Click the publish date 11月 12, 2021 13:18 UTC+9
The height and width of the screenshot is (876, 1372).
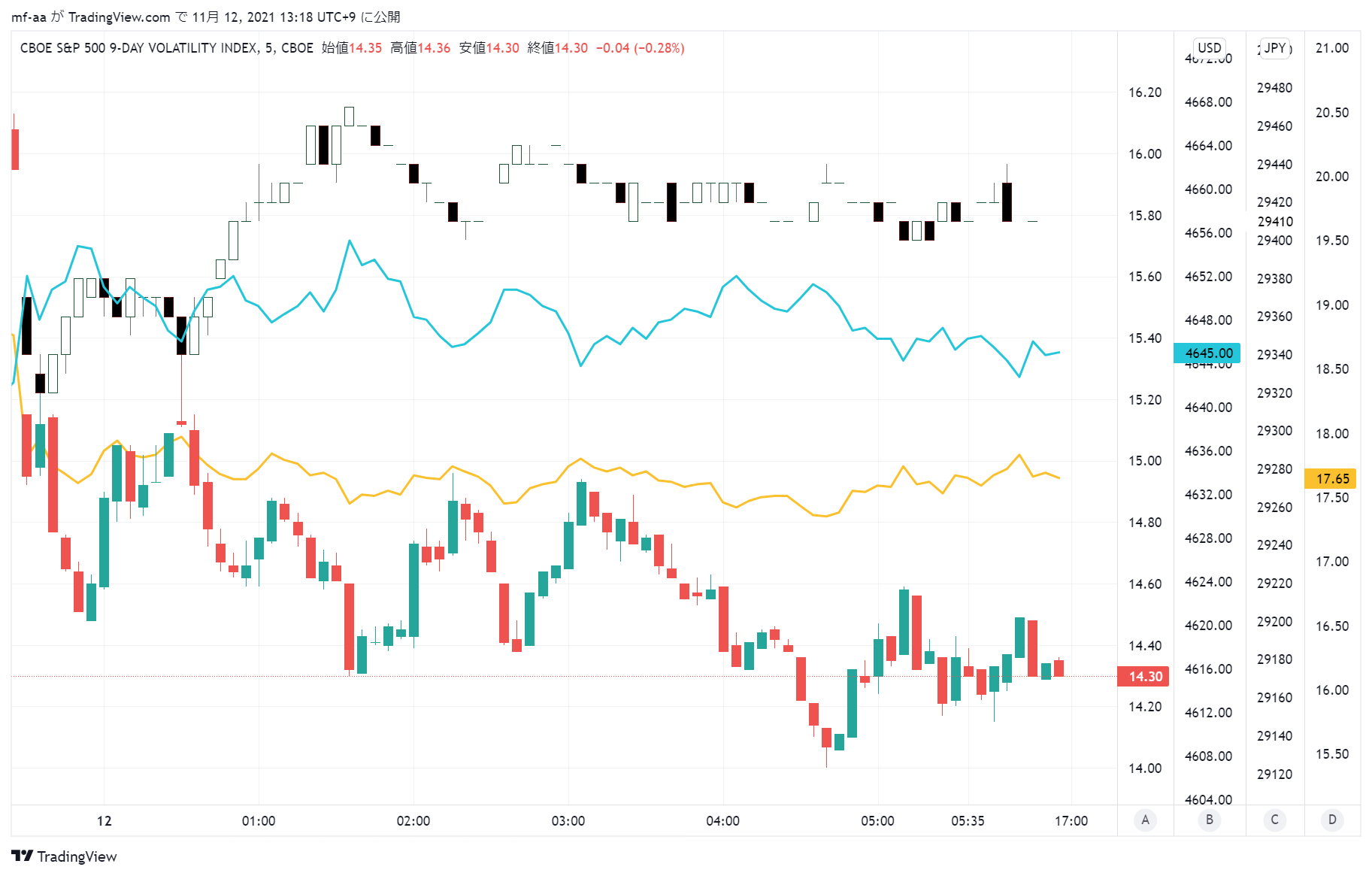[275, 17]
